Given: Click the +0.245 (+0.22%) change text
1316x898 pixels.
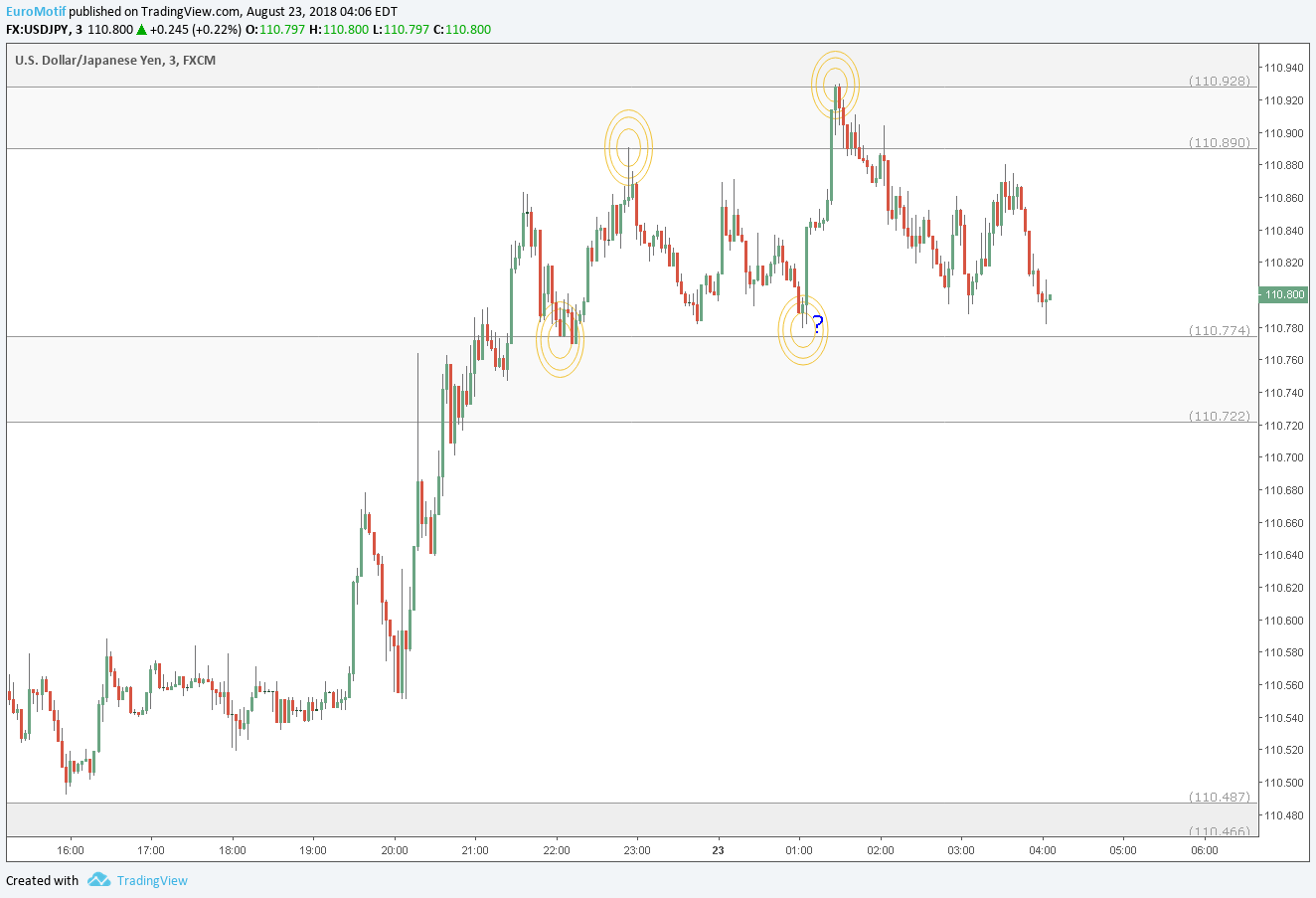Looking at the screenshot, I should [x=196, y=30].
